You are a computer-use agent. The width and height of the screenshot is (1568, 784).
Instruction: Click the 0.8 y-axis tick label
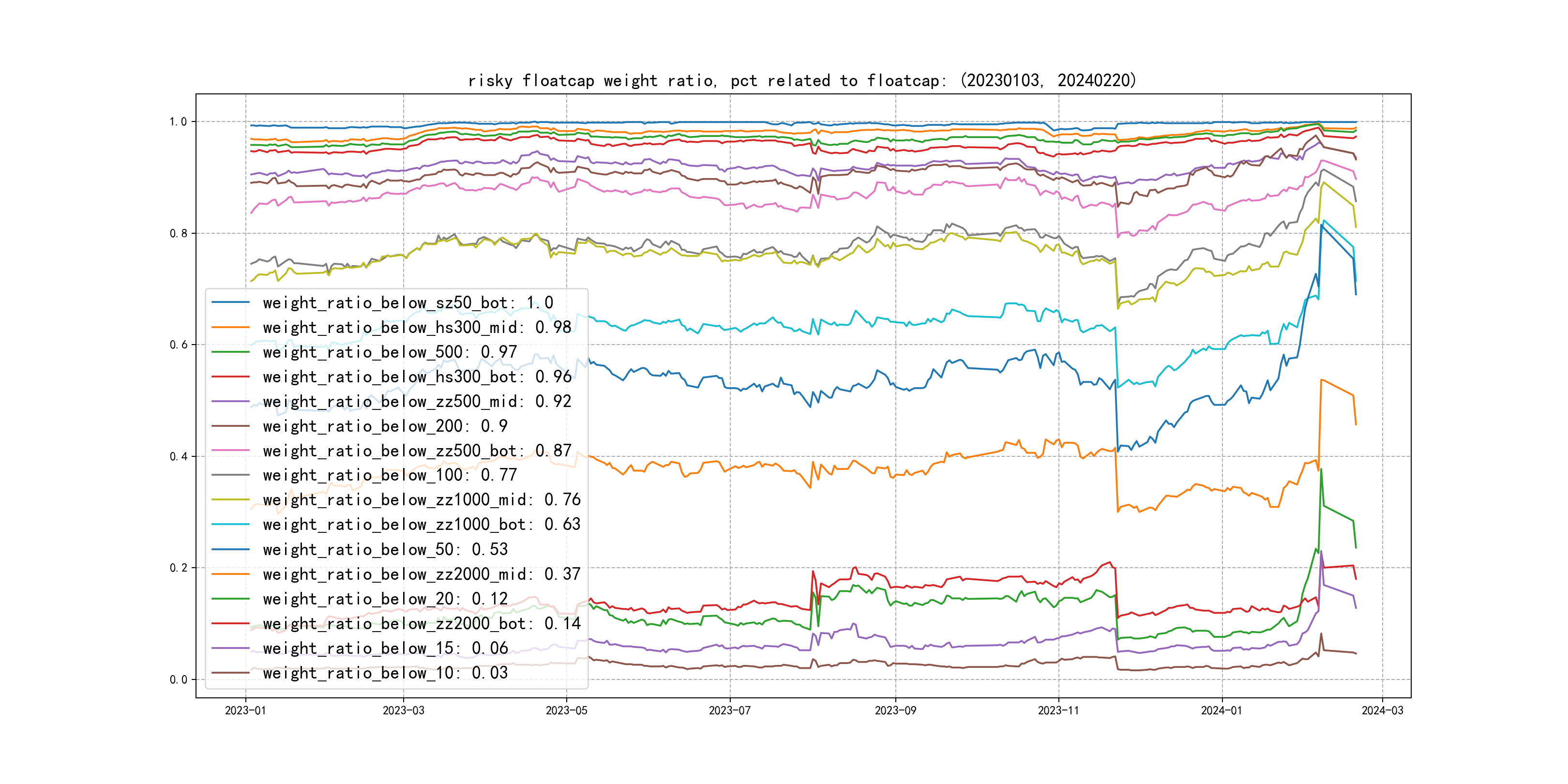click(178, 234)
